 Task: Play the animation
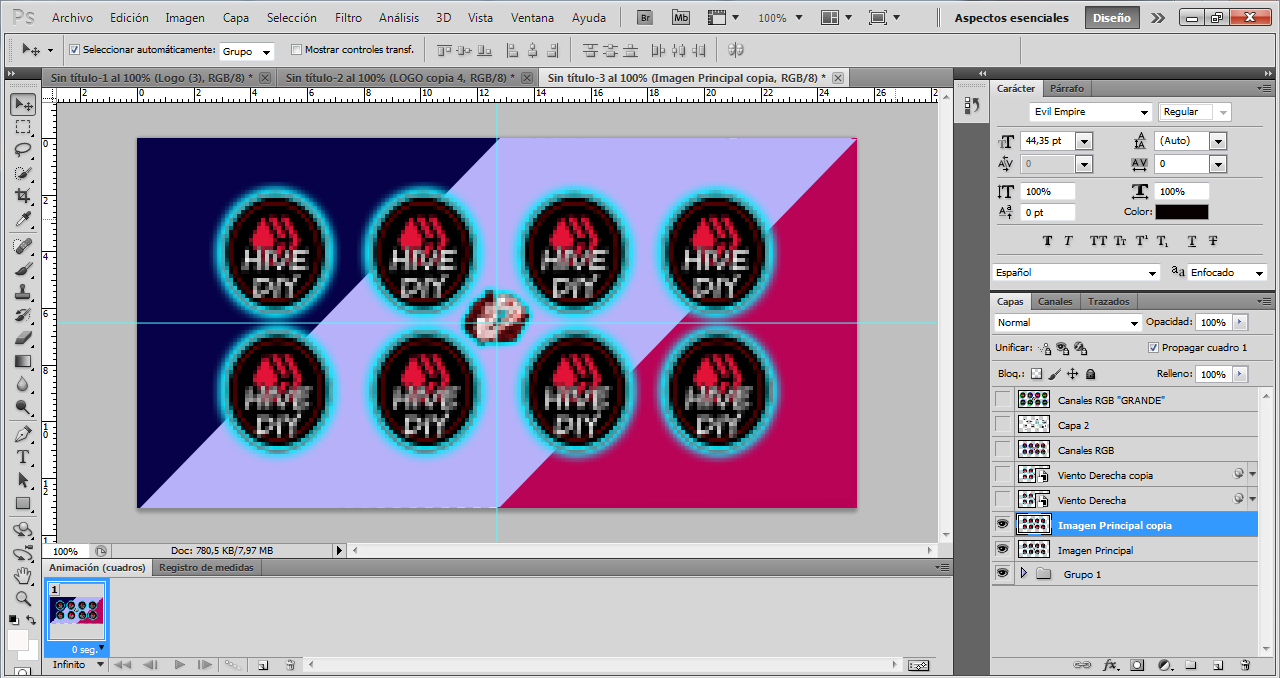[180, 664]
